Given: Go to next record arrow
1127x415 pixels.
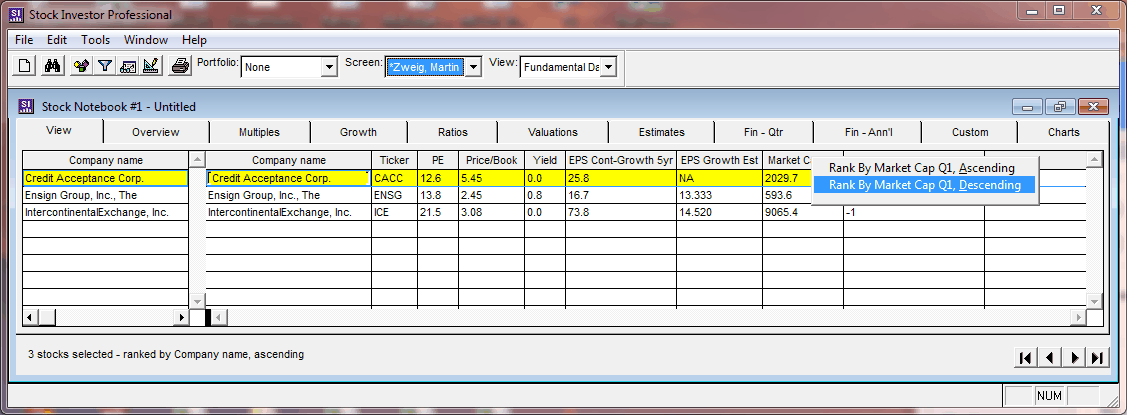Looking at the screenshot, I should pos(1074,358).
